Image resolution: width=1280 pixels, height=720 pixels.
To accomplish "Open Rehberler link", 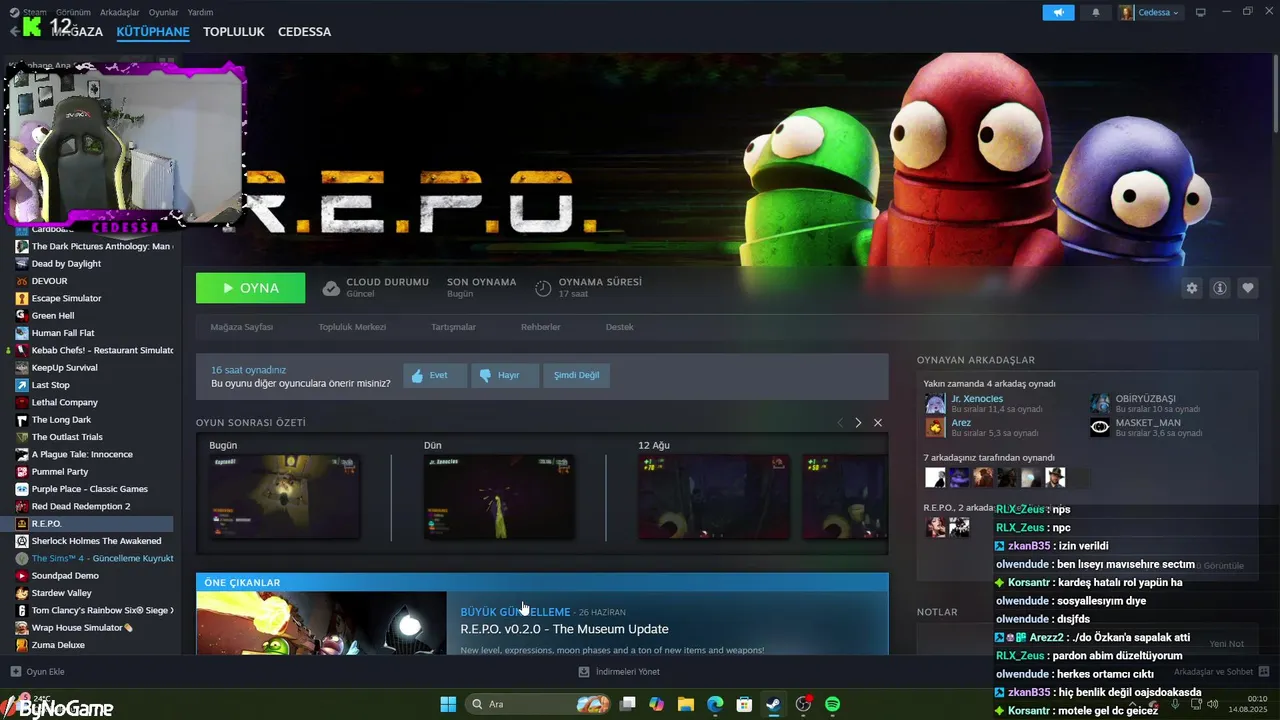I will click(540, 327).
